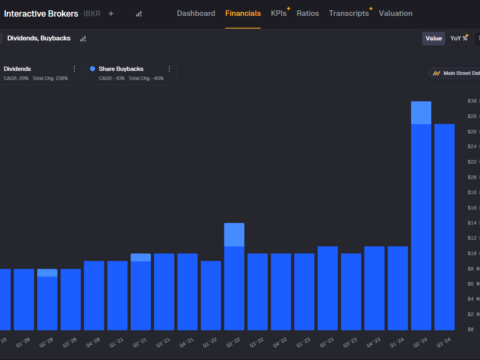Click the Q2'24 bar's dark blue segment
The width and height of the screenshot is (480, 360).
pos(421,227)
